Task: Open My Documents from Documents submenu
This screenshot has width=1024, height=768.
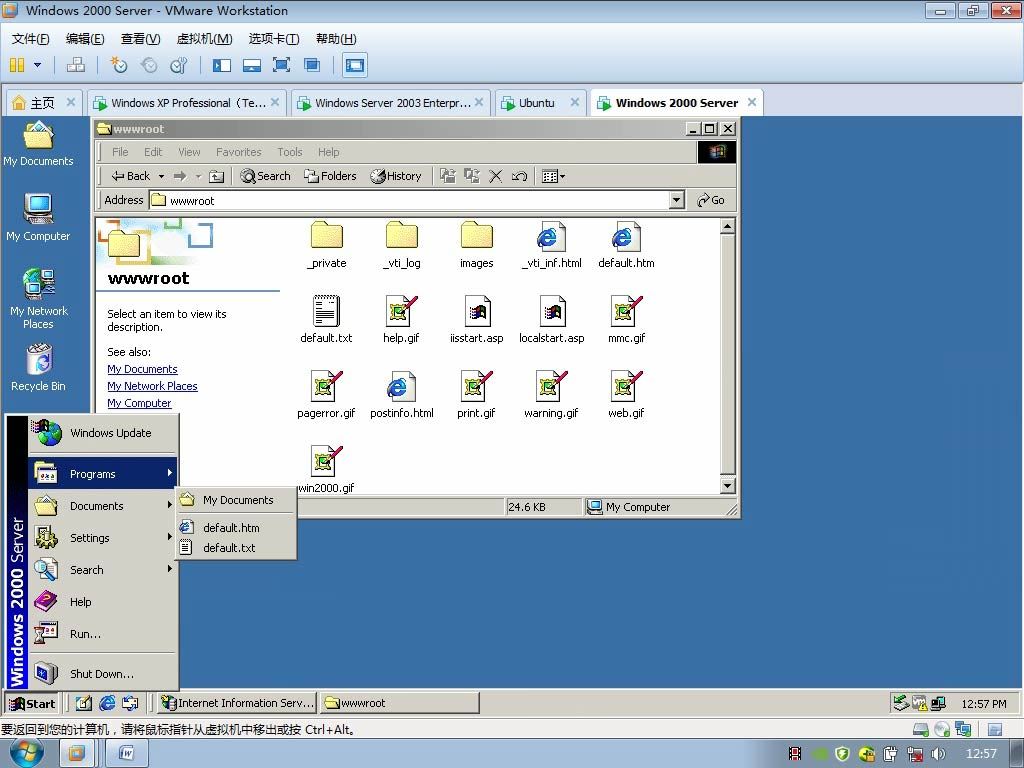Action: click(236, 500)
